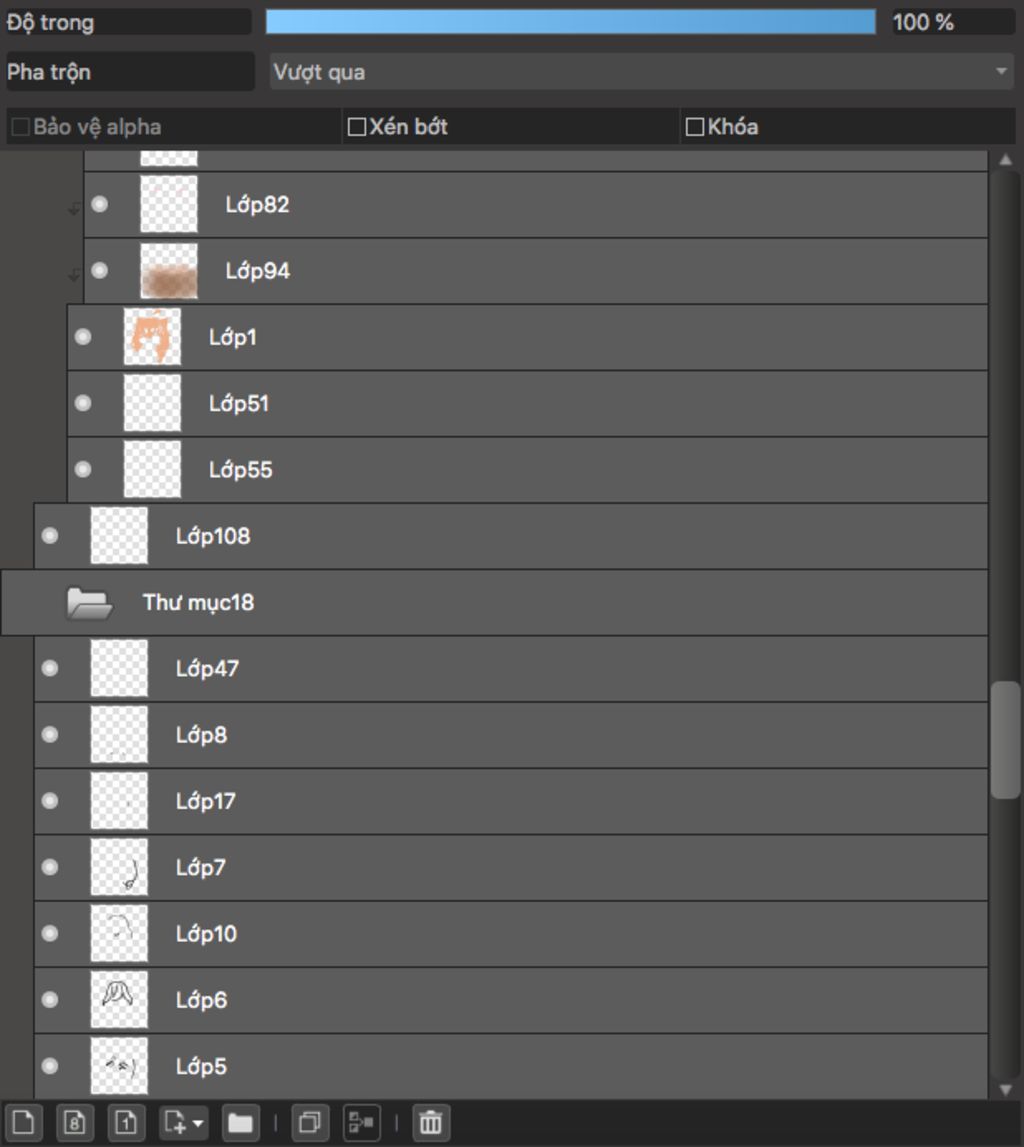Open the add special layer dropdown arrow
This screenshot has height=1147, width=1024.
(x=198, y=1122)
